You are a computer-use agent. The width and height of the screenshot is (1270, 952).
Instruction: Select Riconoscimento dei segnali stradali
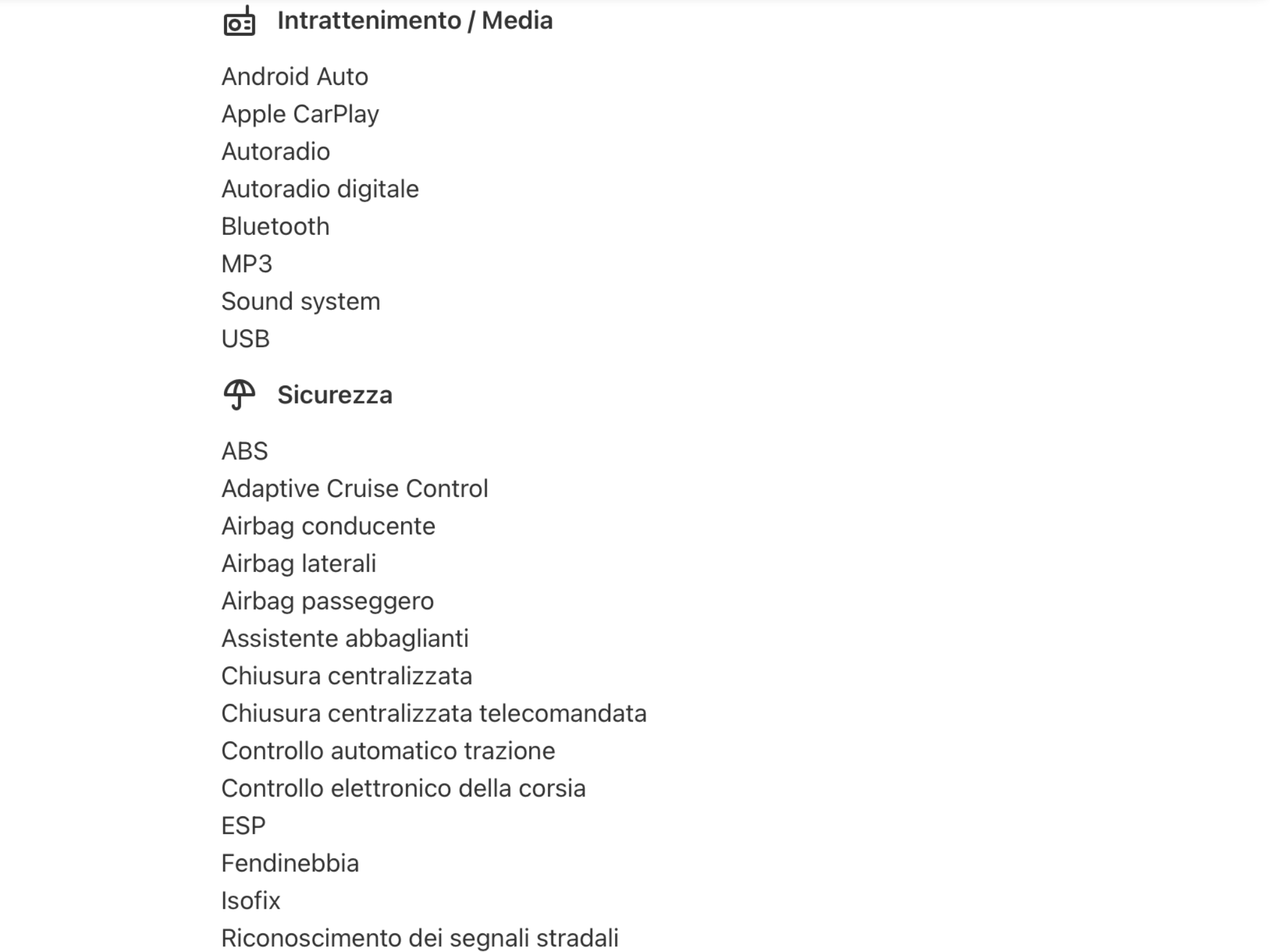click(x=420, y=938)
